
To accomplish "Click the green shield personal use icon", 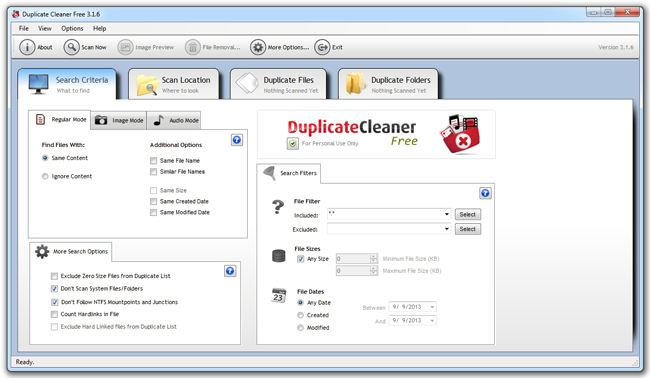I will pos(293,143).
